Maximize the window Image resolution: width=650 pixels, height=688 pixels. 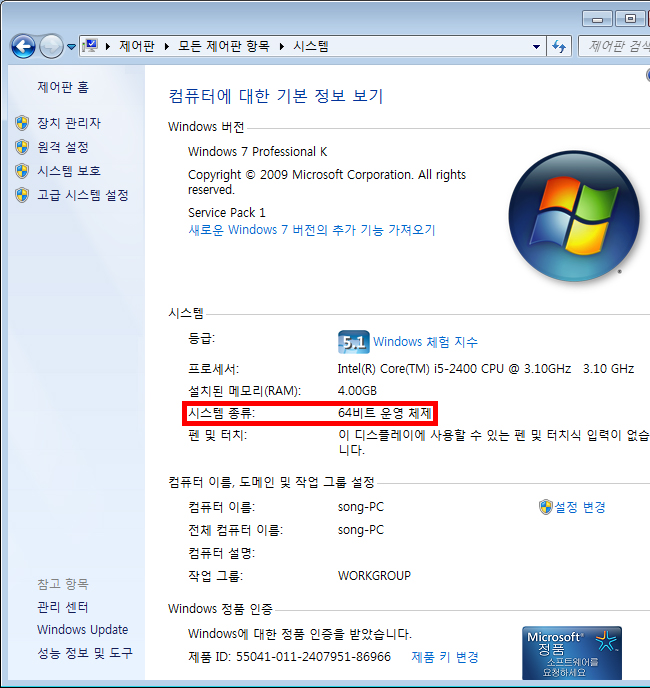click(x=630, y=19)
